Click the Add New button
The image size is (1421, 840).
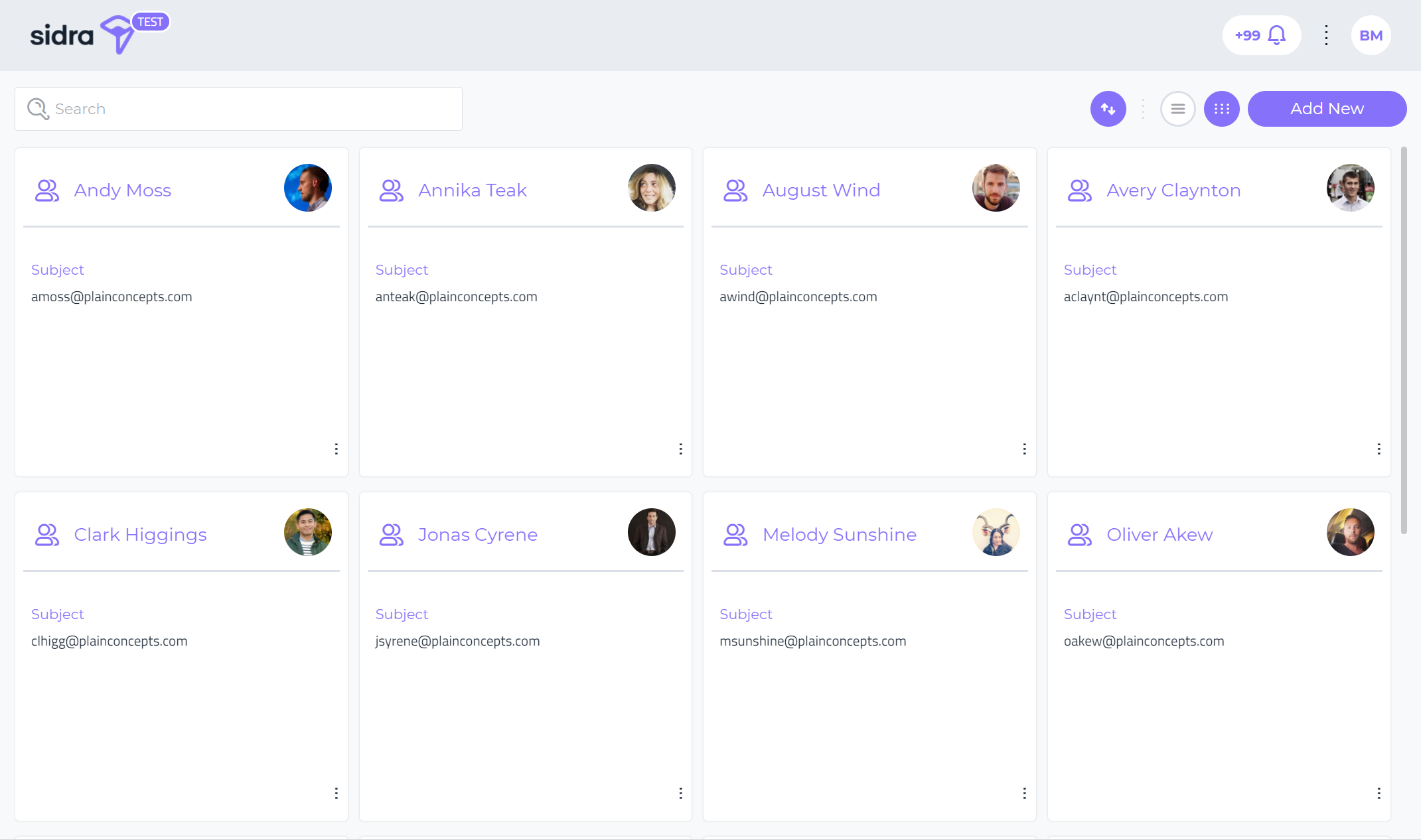click(1327, 109)
